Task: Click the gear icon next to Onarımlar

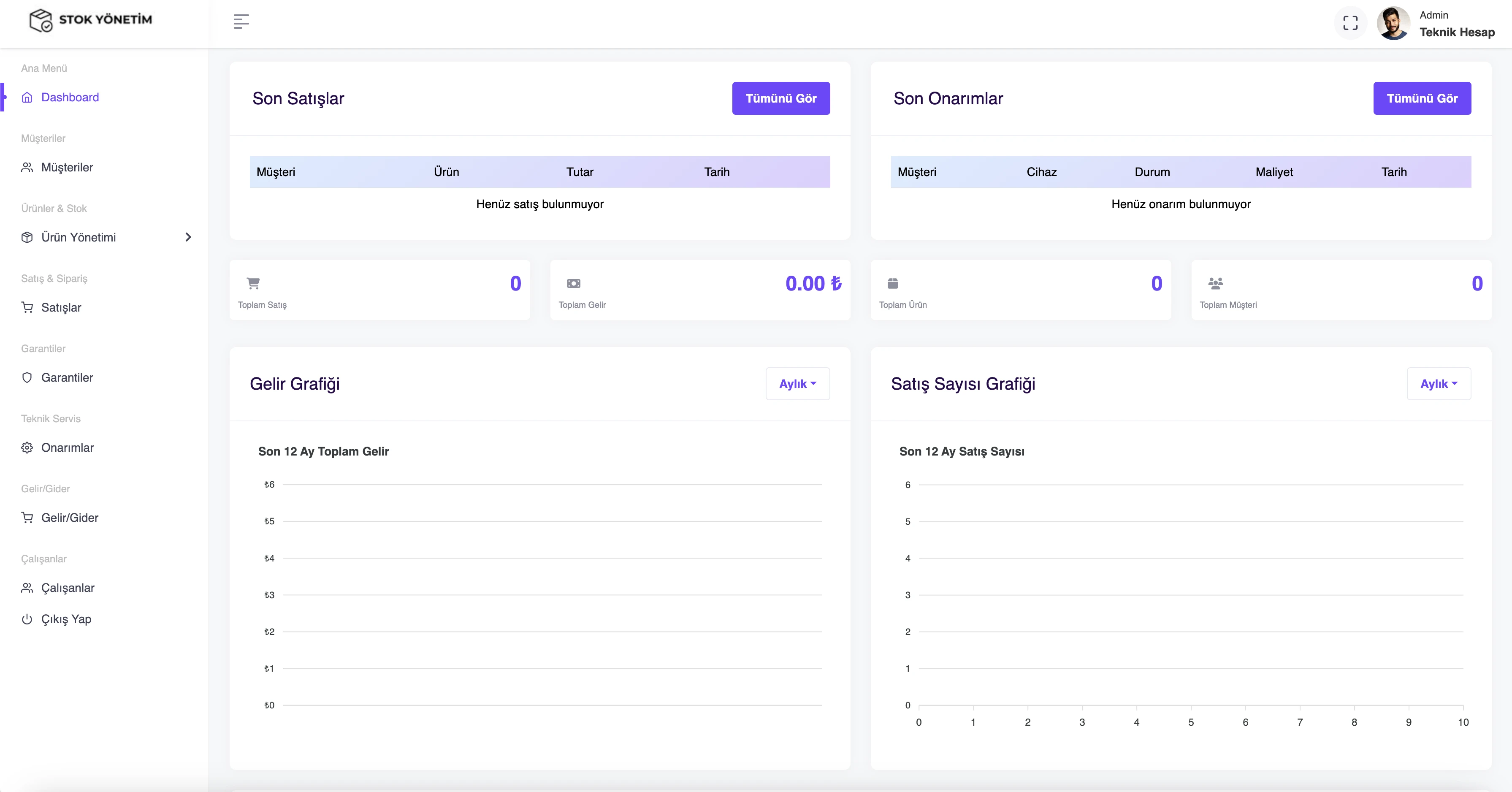Action: click(x=27, y=448)
